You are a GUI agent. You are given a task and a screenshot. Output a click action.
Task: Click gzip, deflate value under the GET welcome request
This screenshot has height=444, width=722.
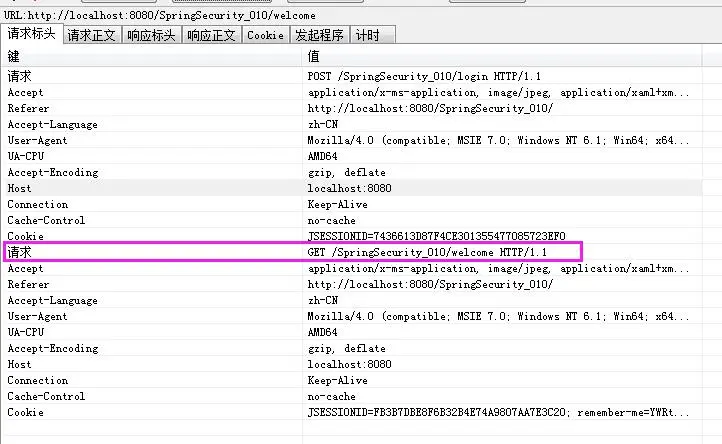click(347, 348)
